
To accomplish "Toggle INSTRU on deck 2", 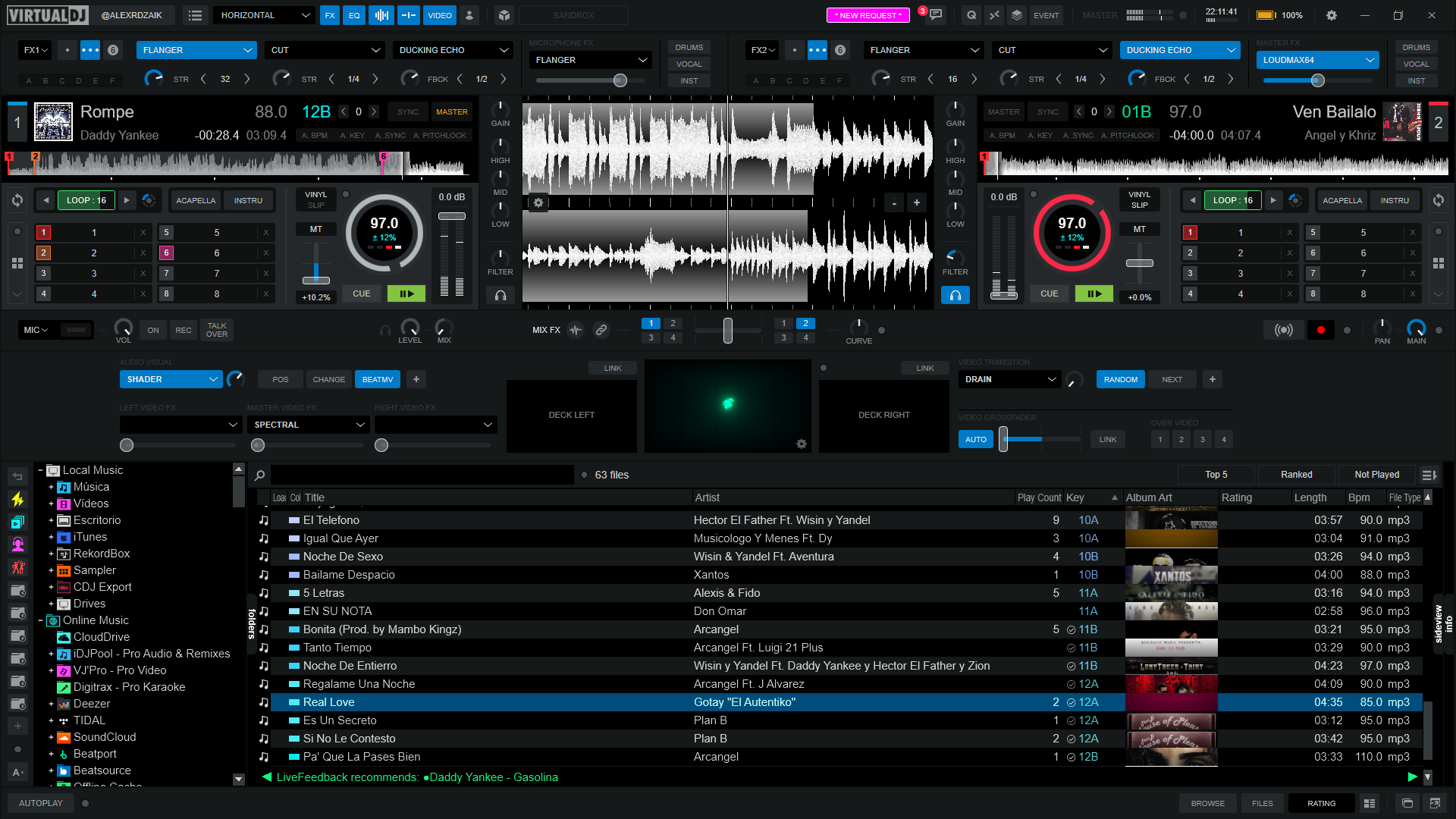I will (x=1395, y=200).
